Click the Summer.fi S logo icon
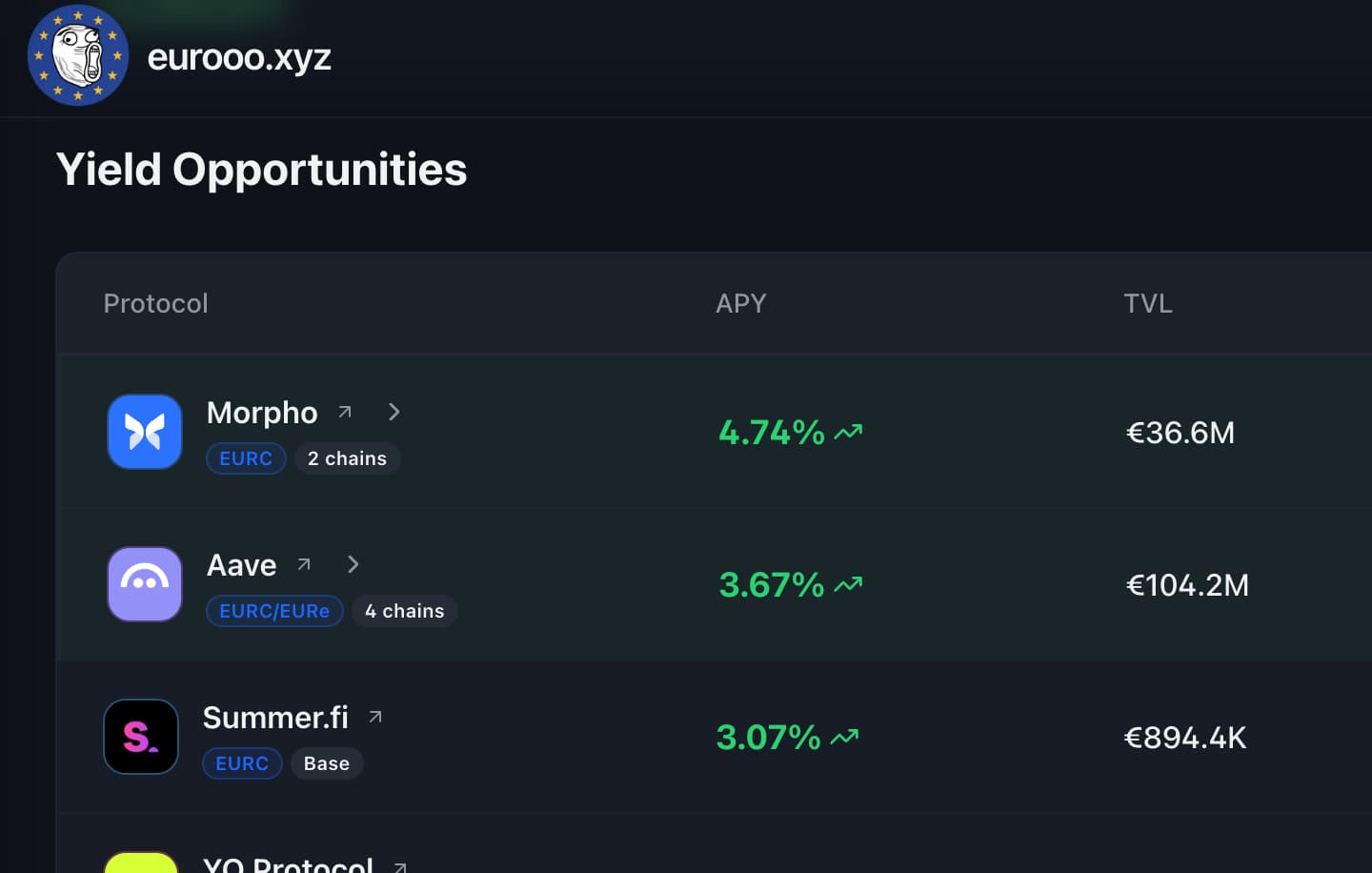 [x=141, y=737]
